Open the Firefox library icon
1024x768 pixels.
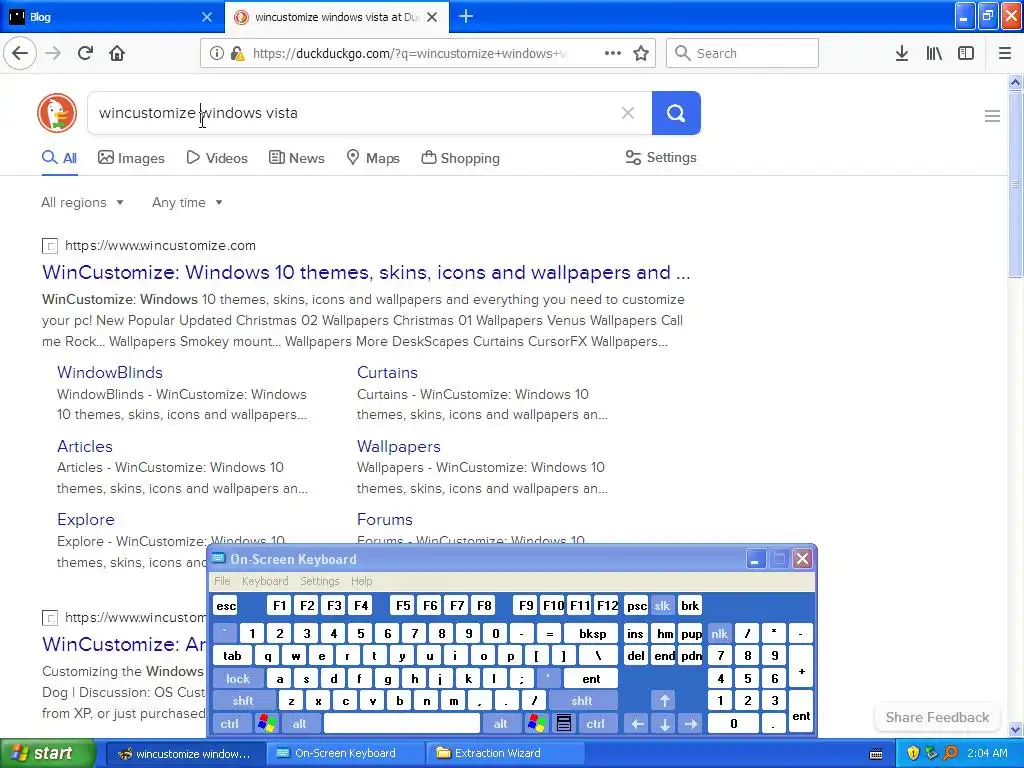tap(934, 53)
